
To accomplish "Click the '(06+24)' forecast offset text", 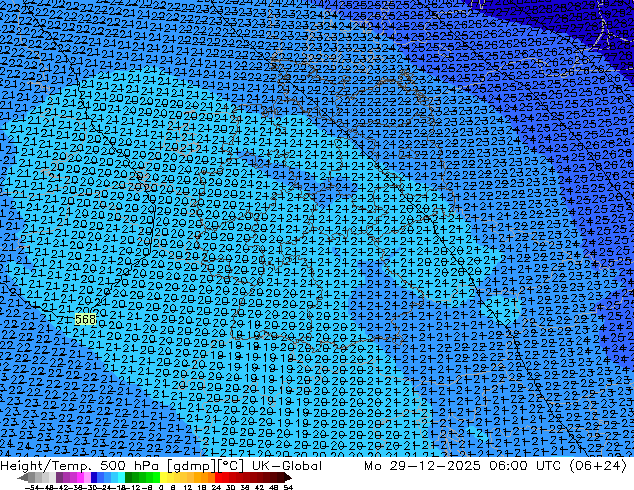I will pos(598,466).
